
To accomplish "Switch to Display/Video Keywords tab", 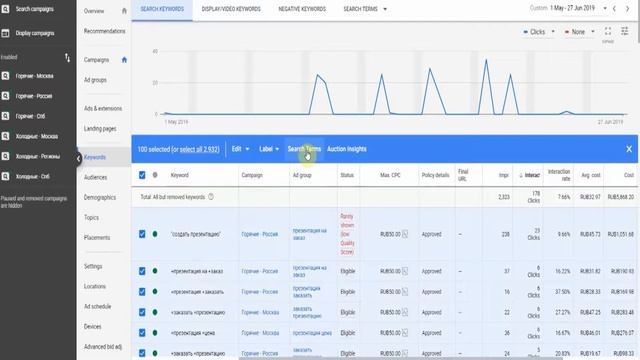I will coord(231,9).
